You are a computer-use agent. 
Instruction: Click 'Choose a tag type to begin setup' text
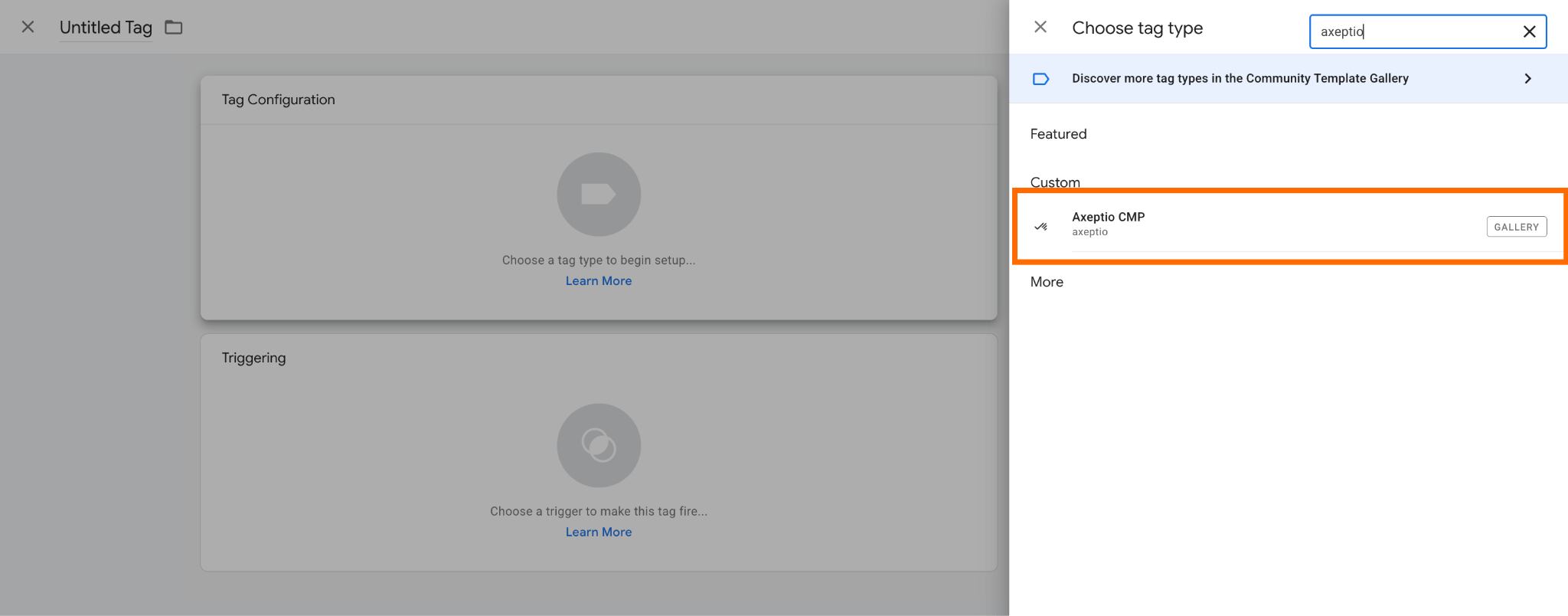pyautogui.click(x=599, y=260)
